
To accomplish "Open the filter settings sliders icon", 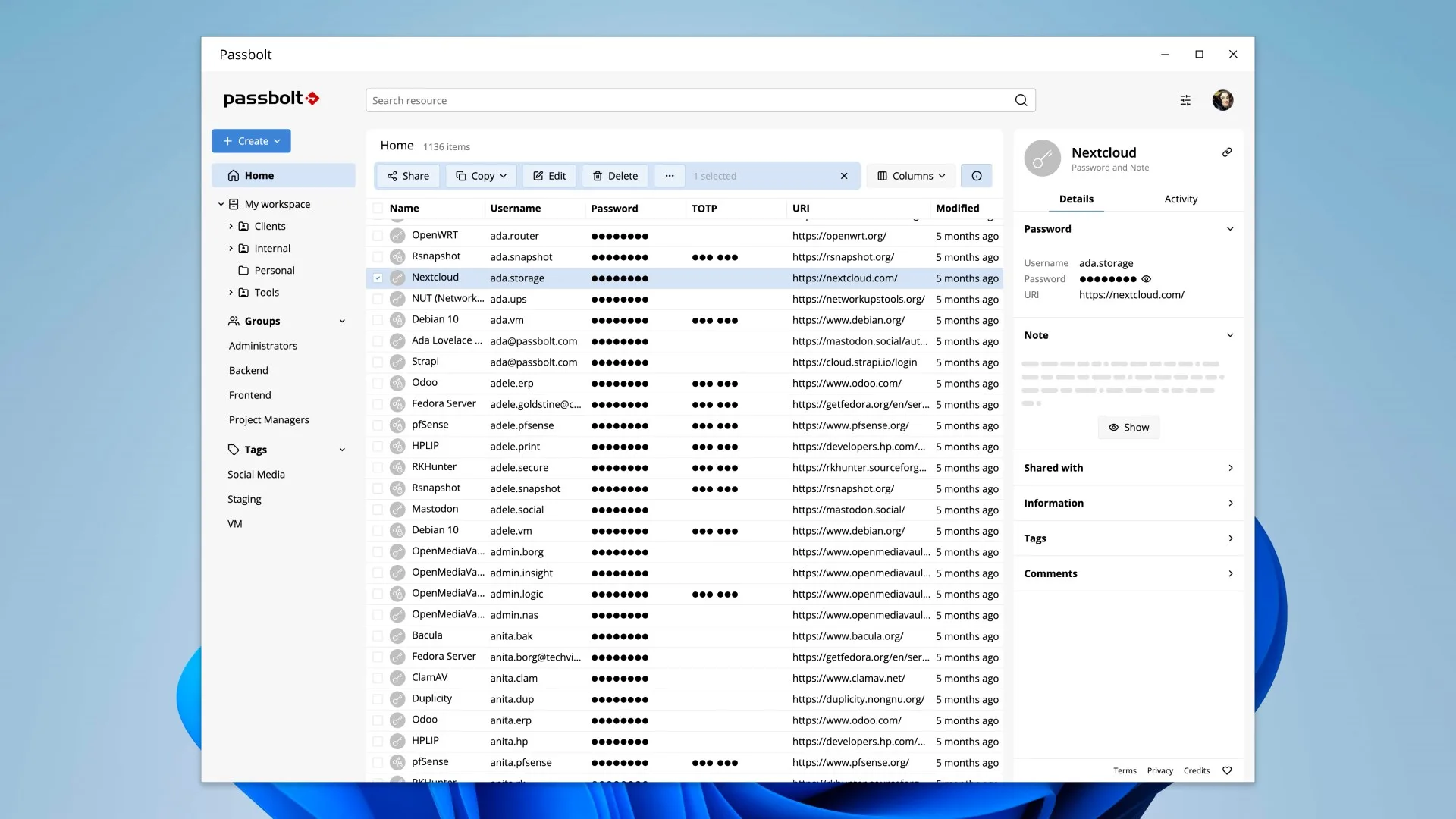I will [1185, 100].
